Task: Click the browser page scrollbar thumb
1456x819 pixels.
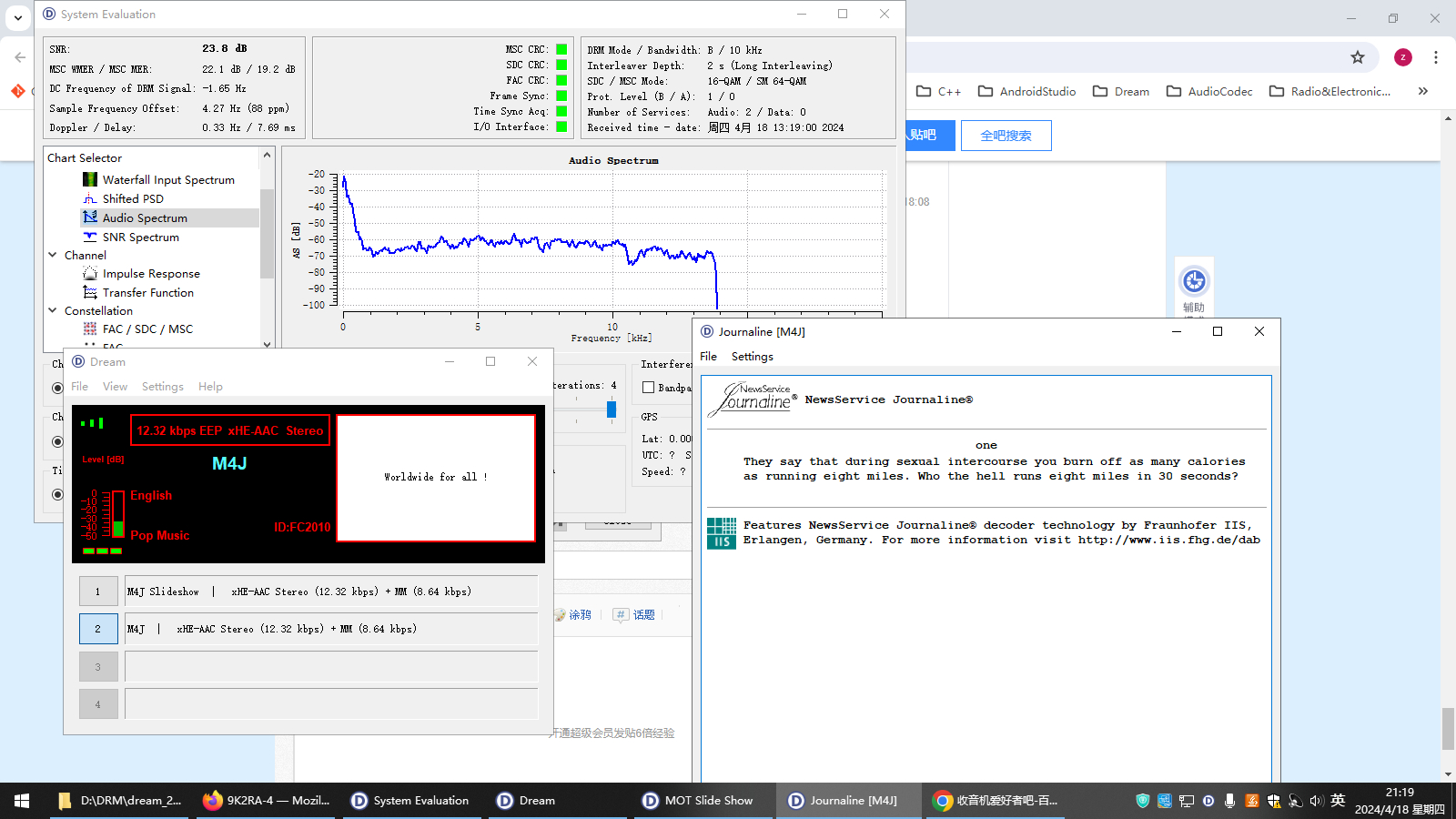Action: tap(1448, 729)
